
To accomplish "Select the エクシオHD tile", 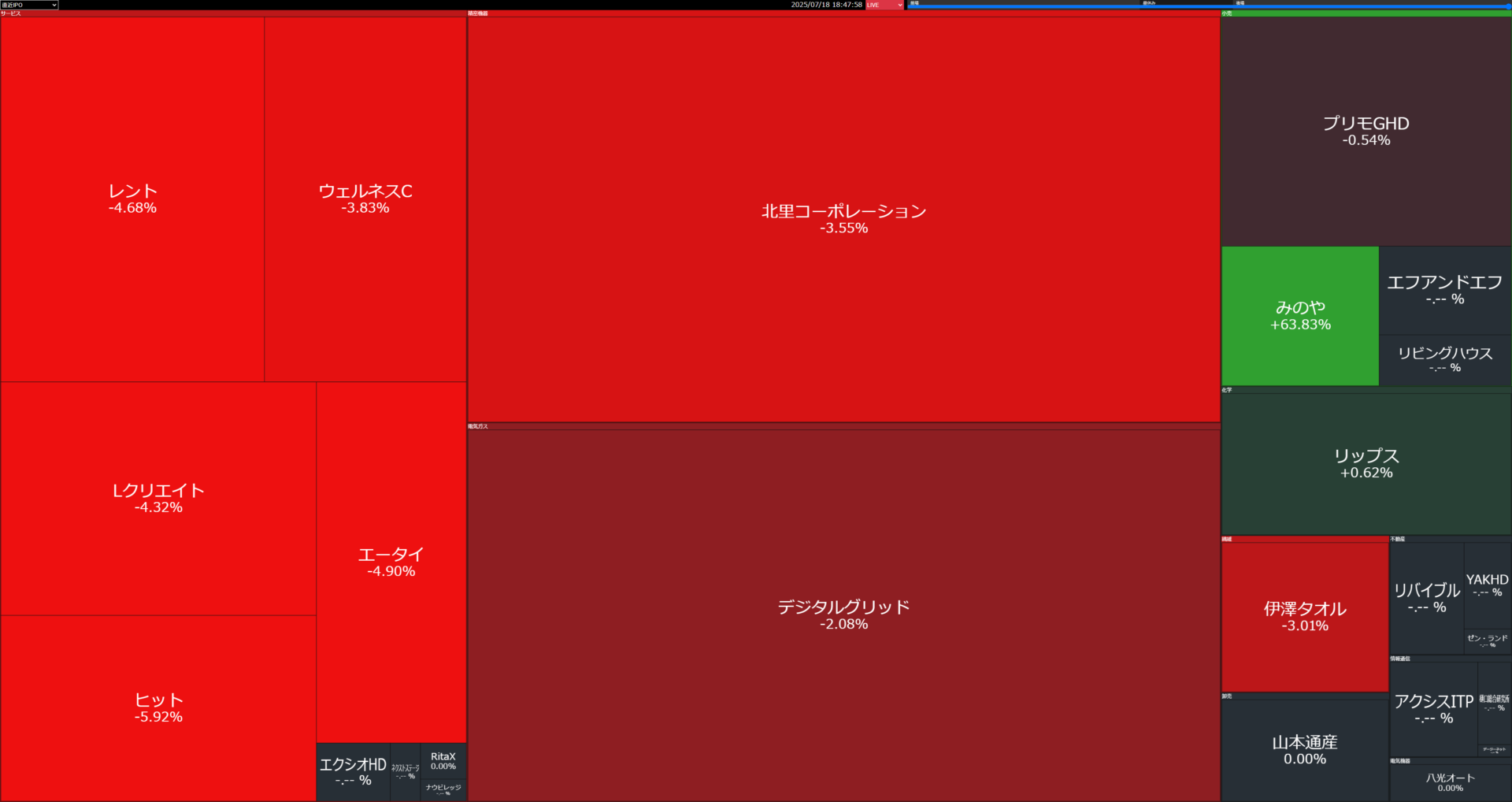I will click(353, 772).
